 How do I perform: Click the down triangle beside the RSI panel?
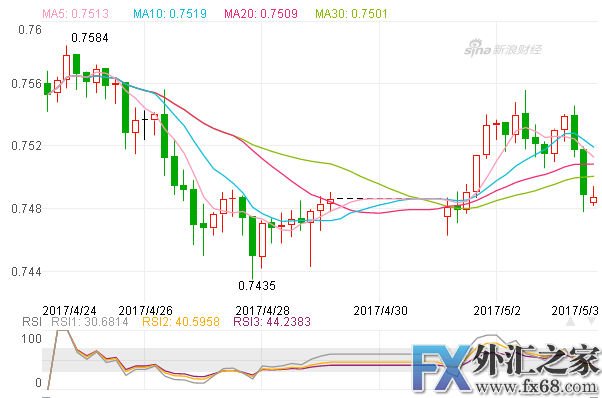[592, 322]
